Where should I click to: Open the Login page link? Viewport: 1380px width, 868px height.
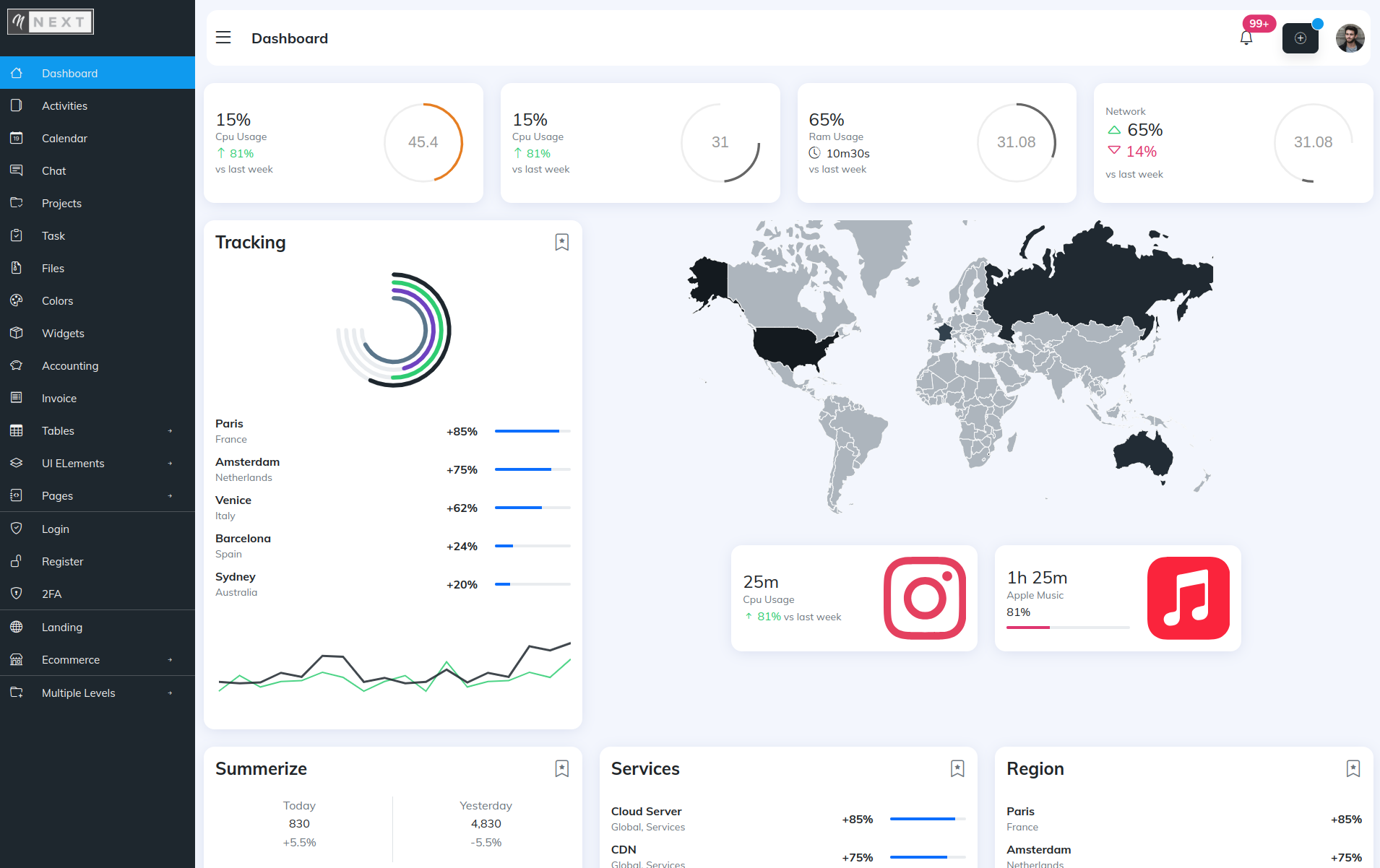(x=98, y=529)
